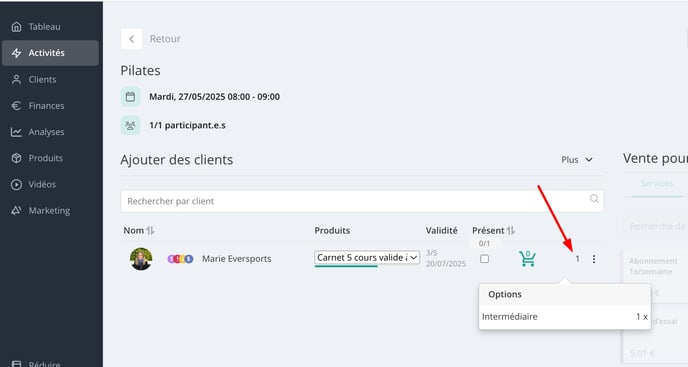The image size is (688, 367).
Task: Open Analyses chart icon
Action: 16,132
